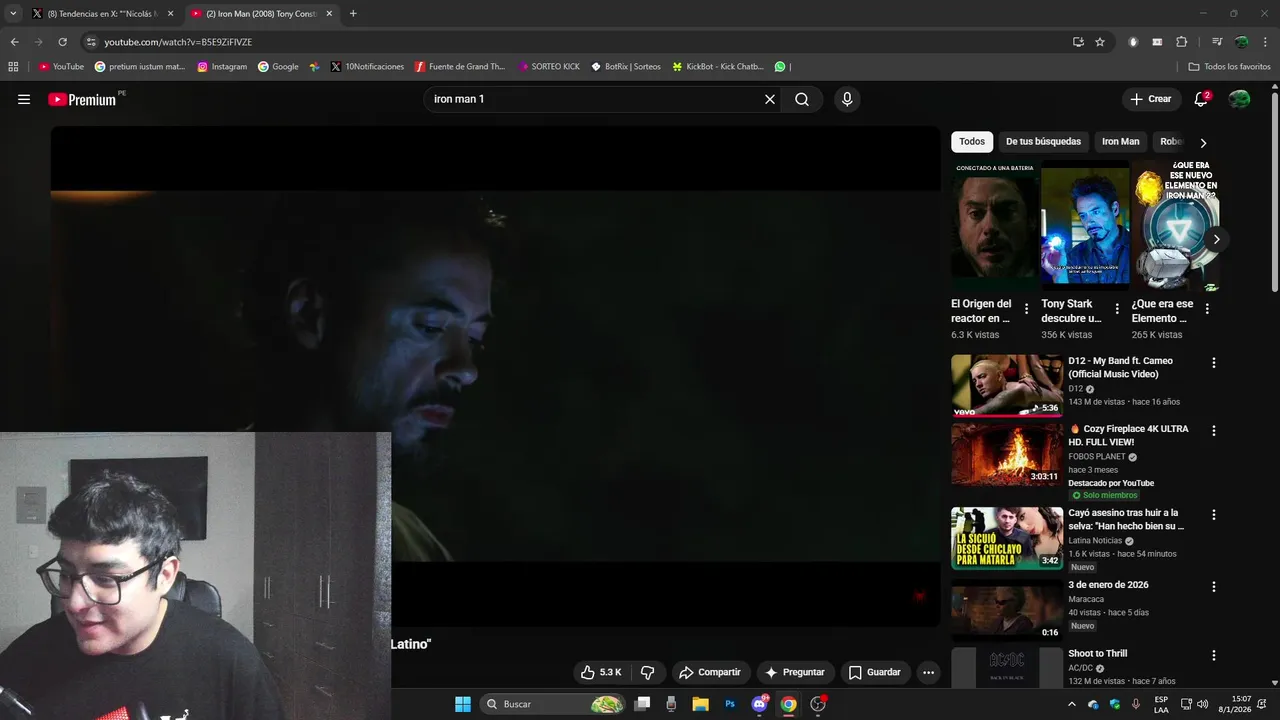Close the Tendencias en X tab
This screenshot has width=1280, height=720.
[x=170, y=14]
